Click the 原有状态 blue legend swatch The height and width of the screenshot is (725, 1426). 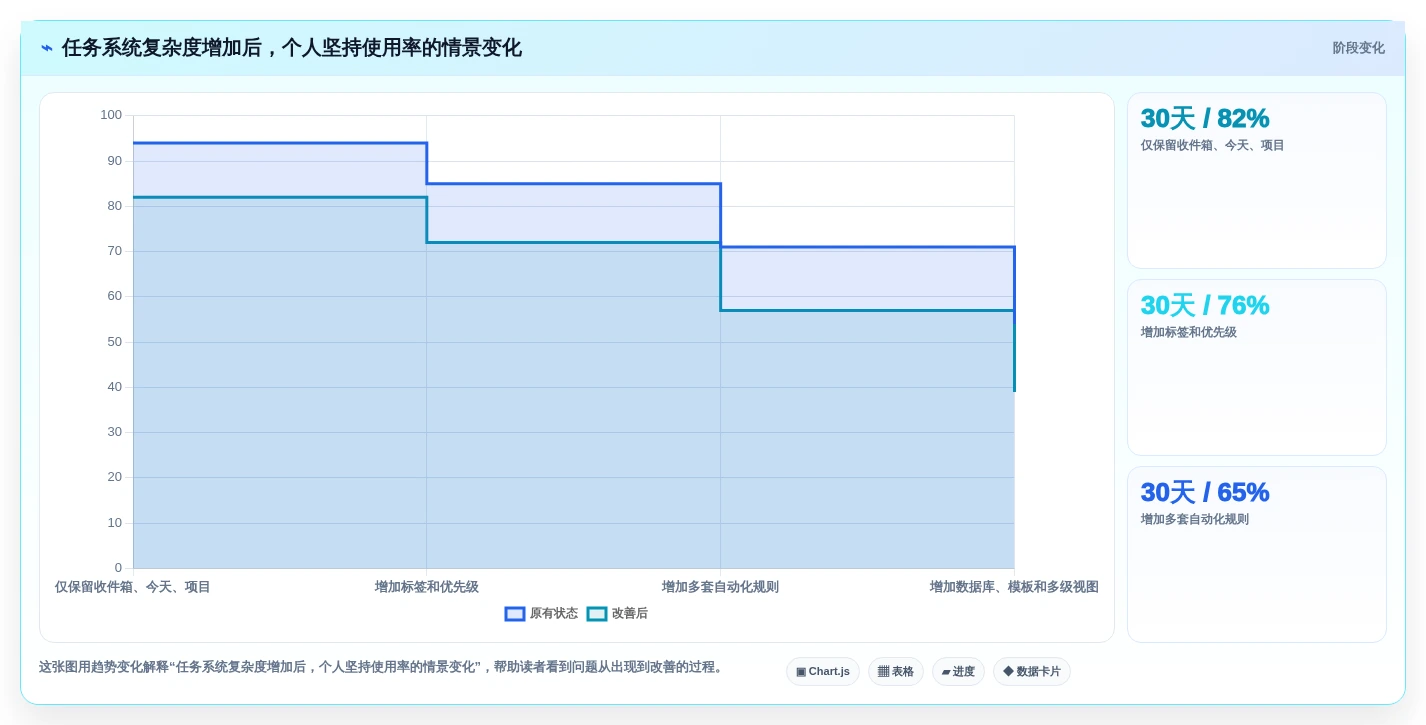coord(515,614)
